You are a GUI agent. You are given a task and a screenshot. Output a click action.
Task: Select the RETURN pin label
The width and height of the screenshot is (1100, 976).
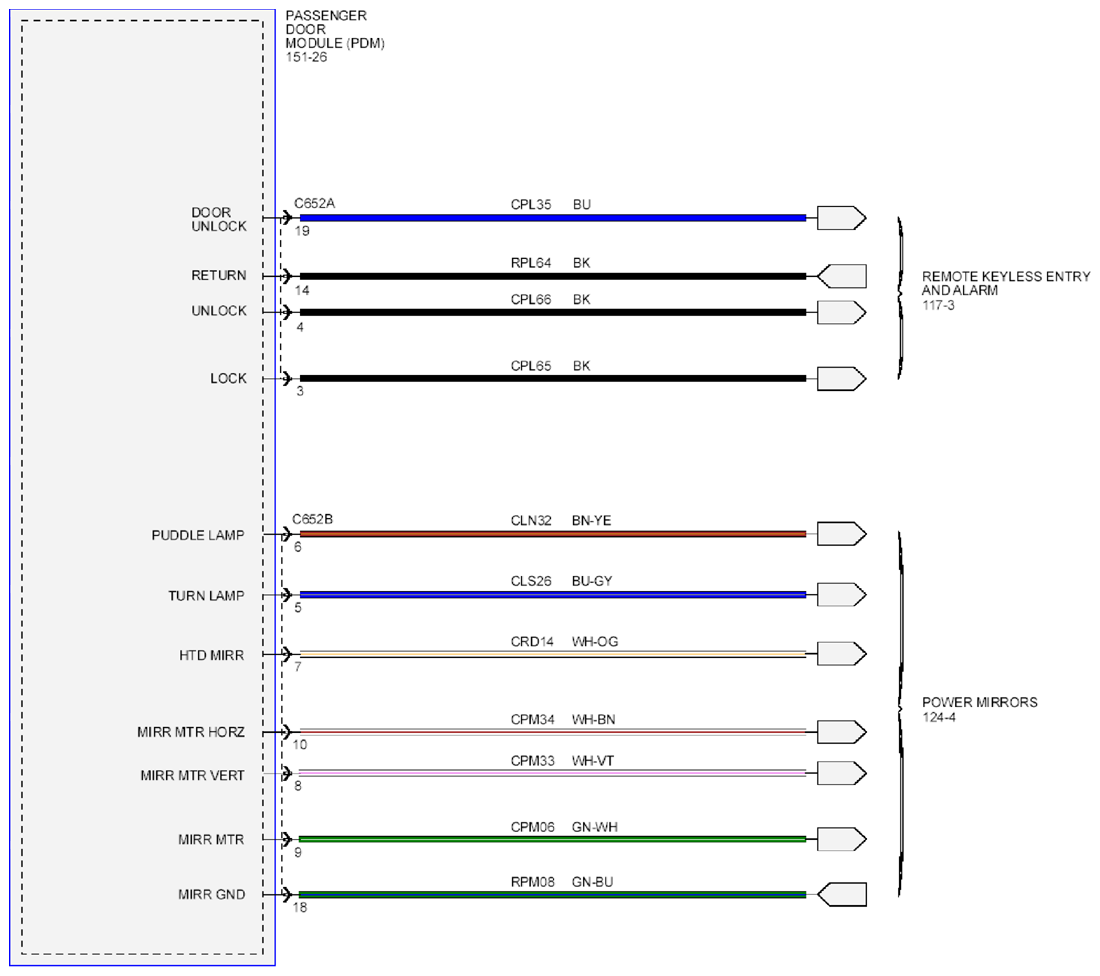219,276
